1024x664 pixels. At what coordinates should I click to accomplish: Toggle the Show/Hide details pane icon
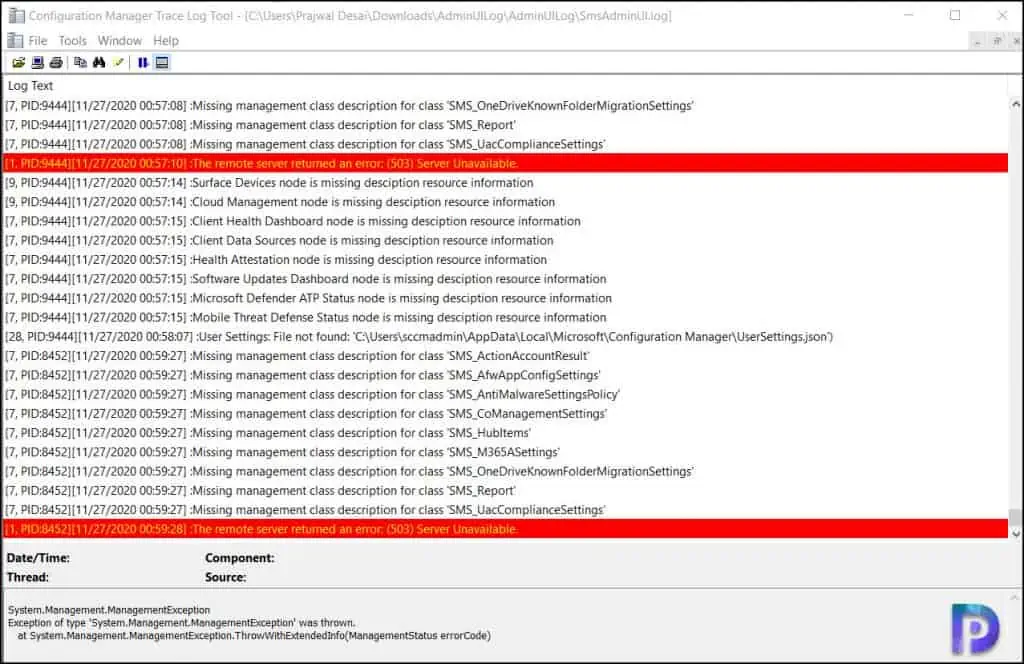[x=162, y=63]
